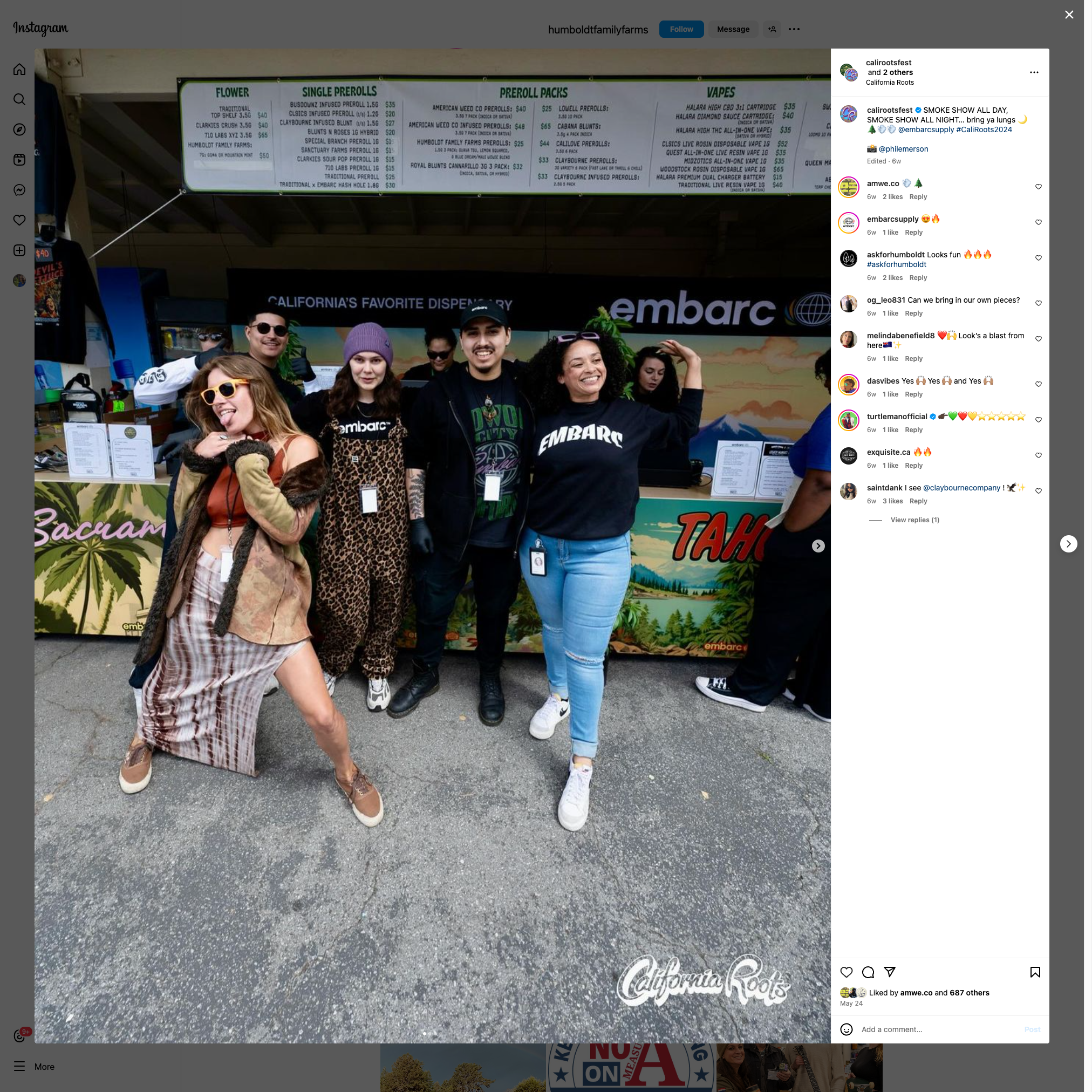1092x1092 pixels.
Task: Create new post plus icon
Action: (19, 250)
